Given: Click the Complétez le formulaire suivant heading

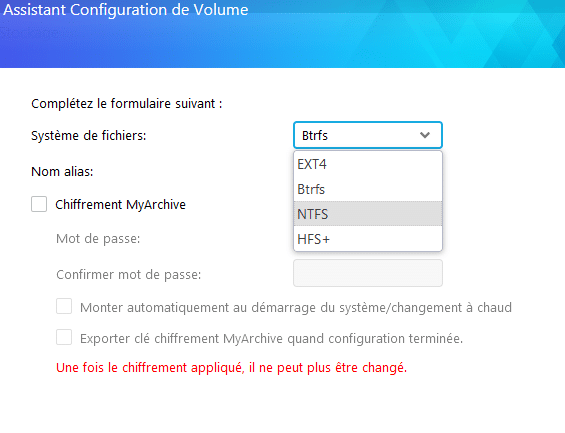Looking at the screenshot, I should tap(127, 104).
